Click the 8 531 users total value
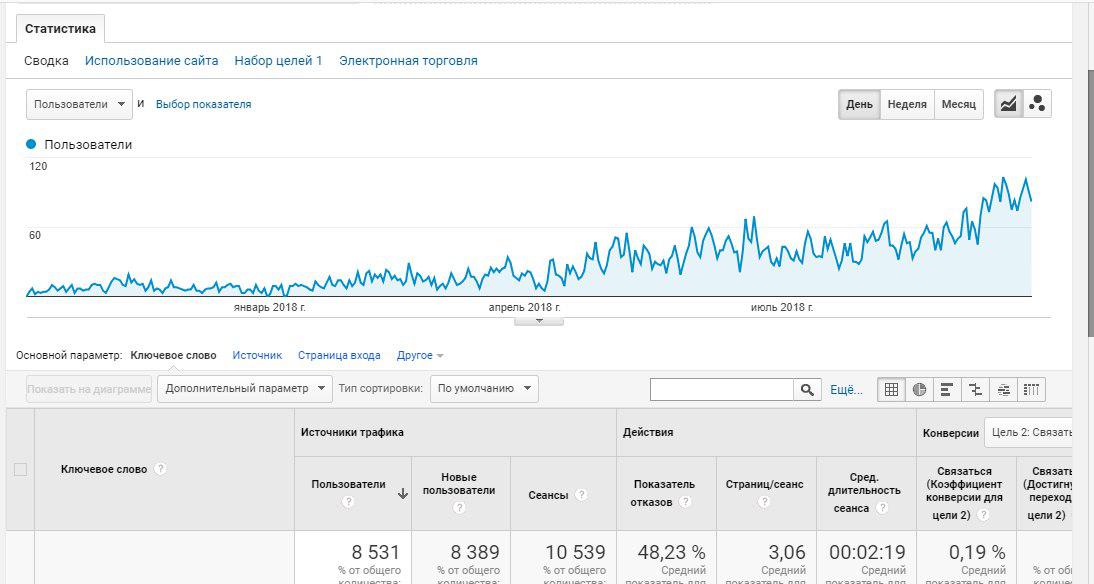Screen dimensions: 1094x584 pos(375,553)
